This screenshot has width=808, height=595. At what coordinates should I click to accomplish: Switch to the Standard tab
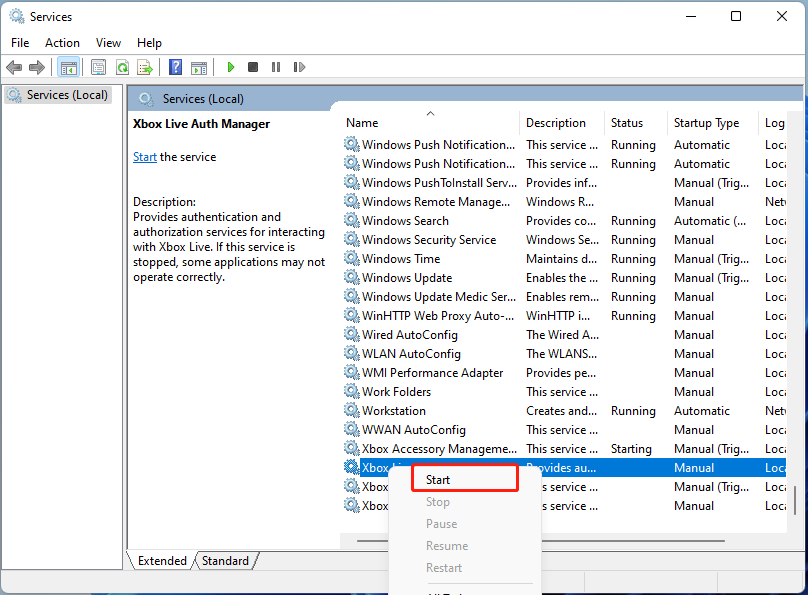click(225, 561)
